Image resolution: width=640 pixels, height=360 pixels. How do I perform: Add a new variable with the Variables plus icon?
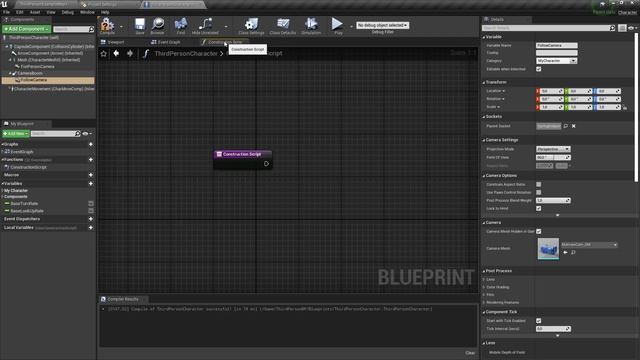(91, 184)
